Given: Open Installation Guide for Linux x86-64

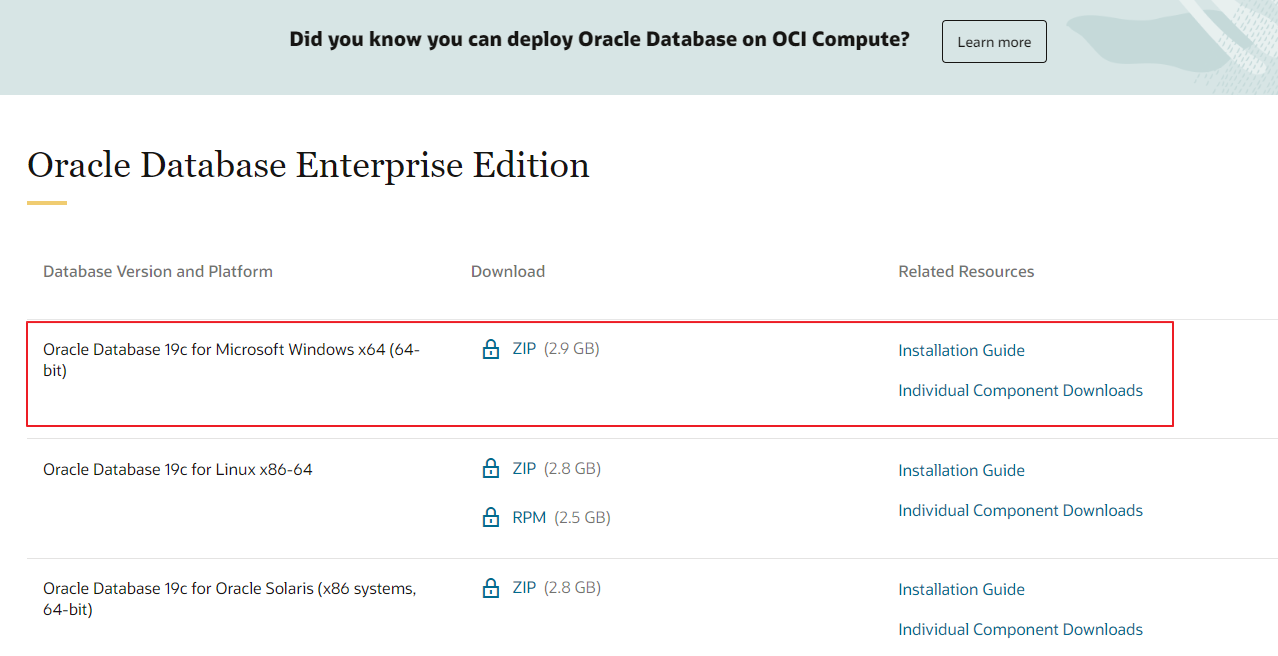Looking at the screenshot, I should (x=961, y=470).
